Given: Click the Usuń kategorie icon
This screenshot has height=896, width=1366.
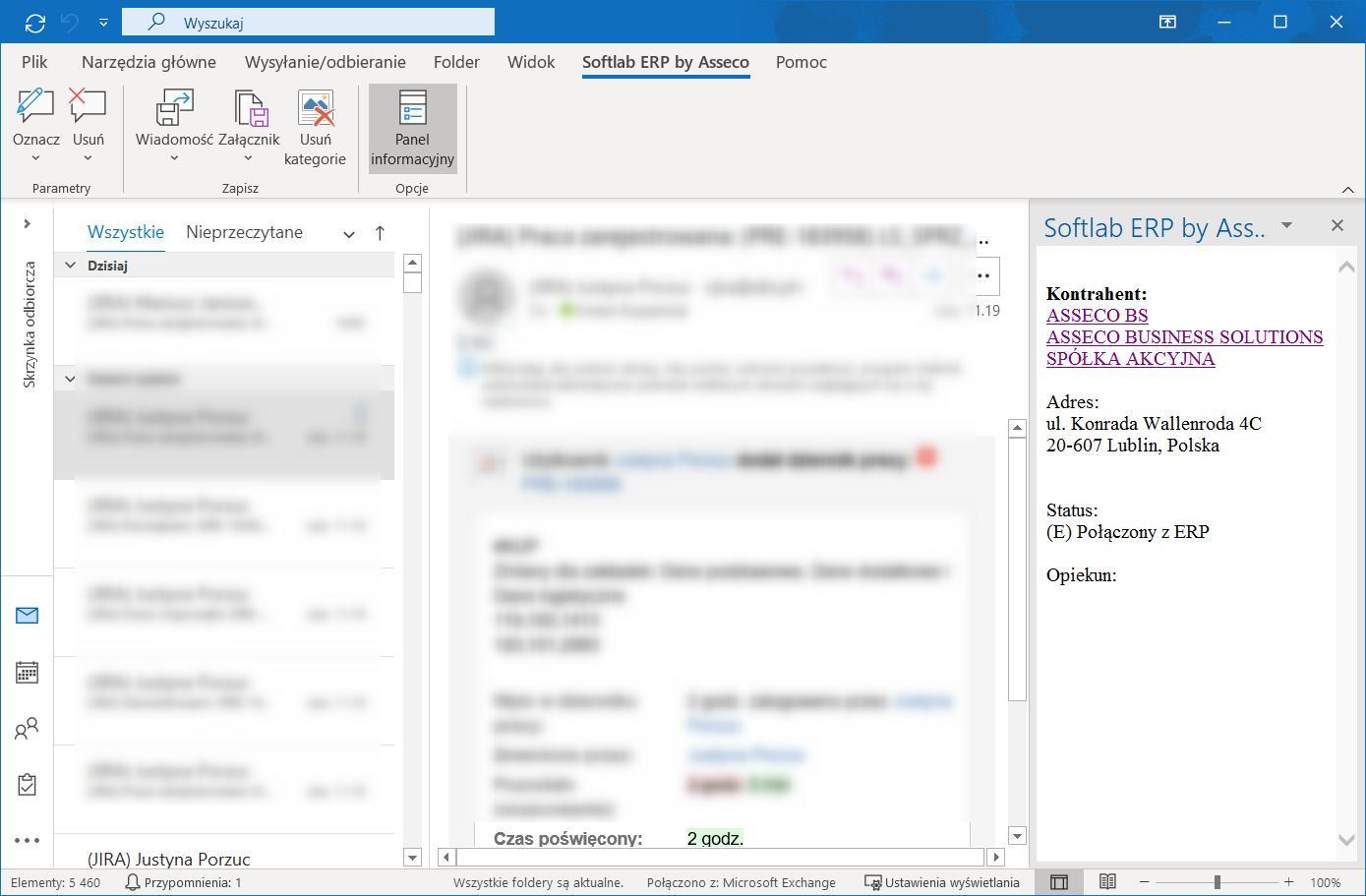Looking at the screenshot, I should click(x=316, y=107).
